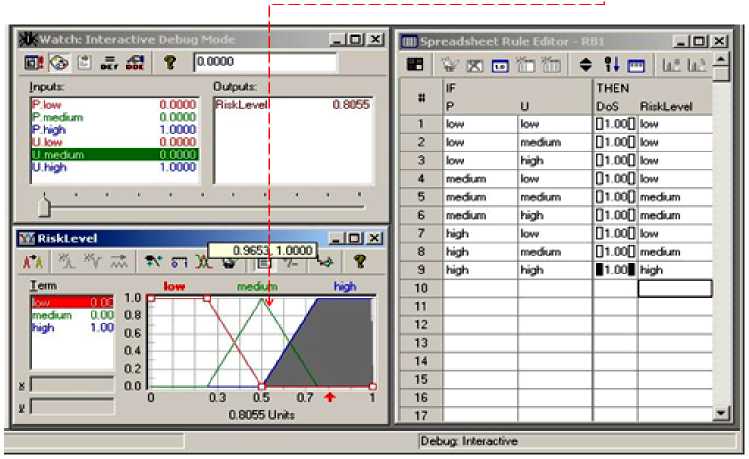The height and width of the screenshot is (459, 749).
Task: Click the DoS 1.00 cell of rule 9
Action: 615,270
